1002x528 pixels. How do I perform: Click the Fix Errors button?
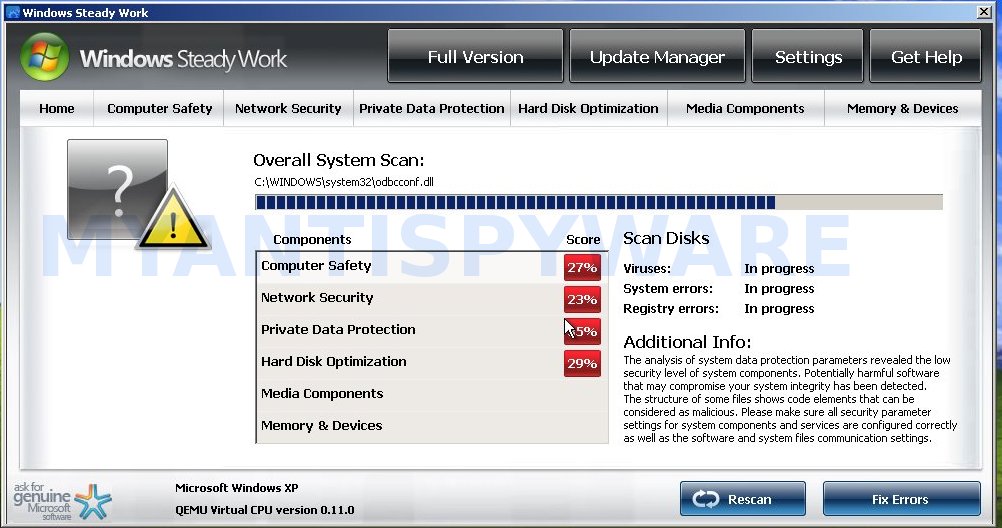[x=901, y=499]
